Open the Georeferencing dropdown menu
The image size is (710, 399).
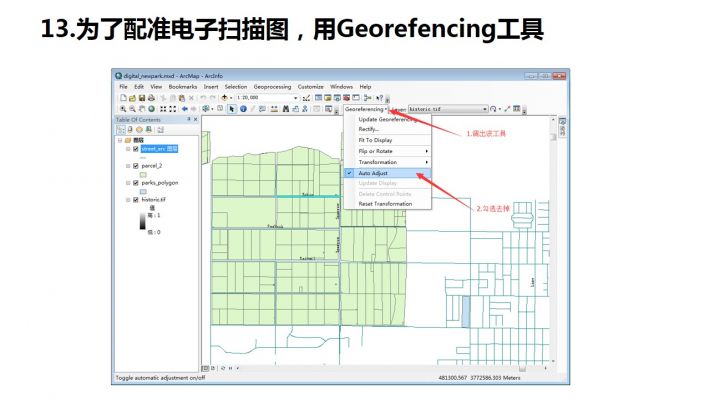(x=366, y=109)
